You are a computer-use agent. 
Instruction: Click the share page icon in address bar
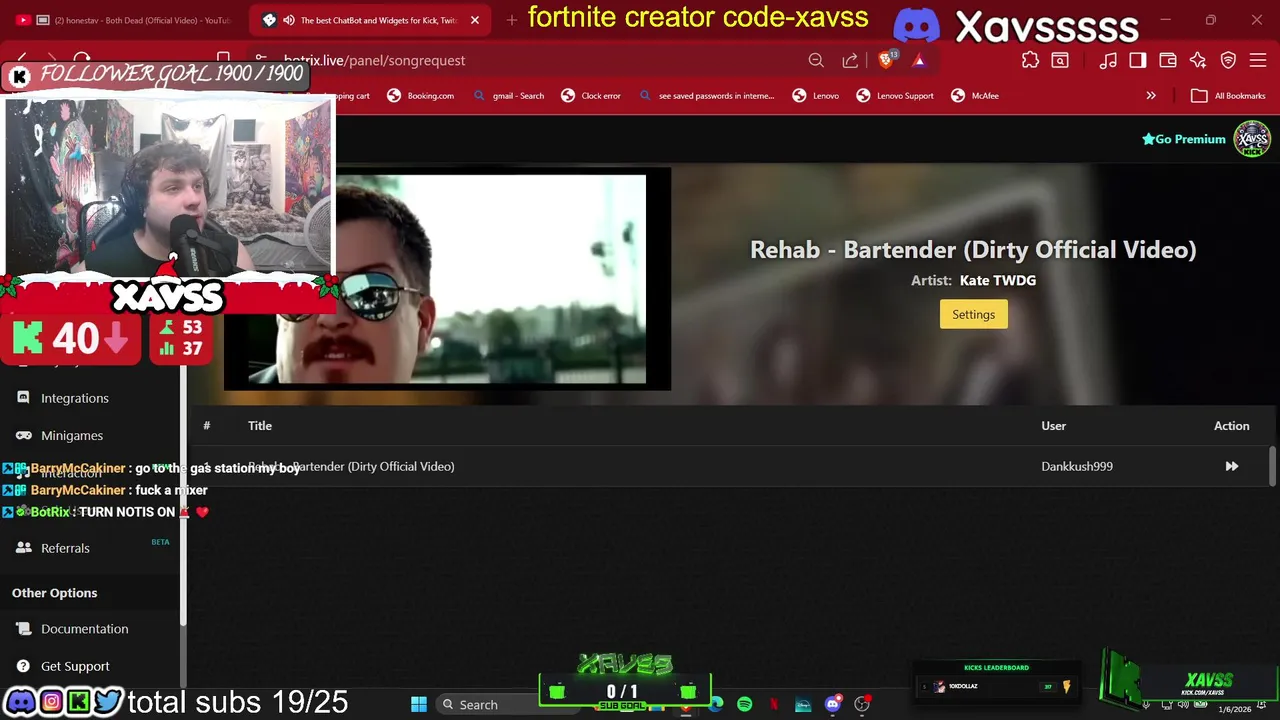(x=850, y=60)
